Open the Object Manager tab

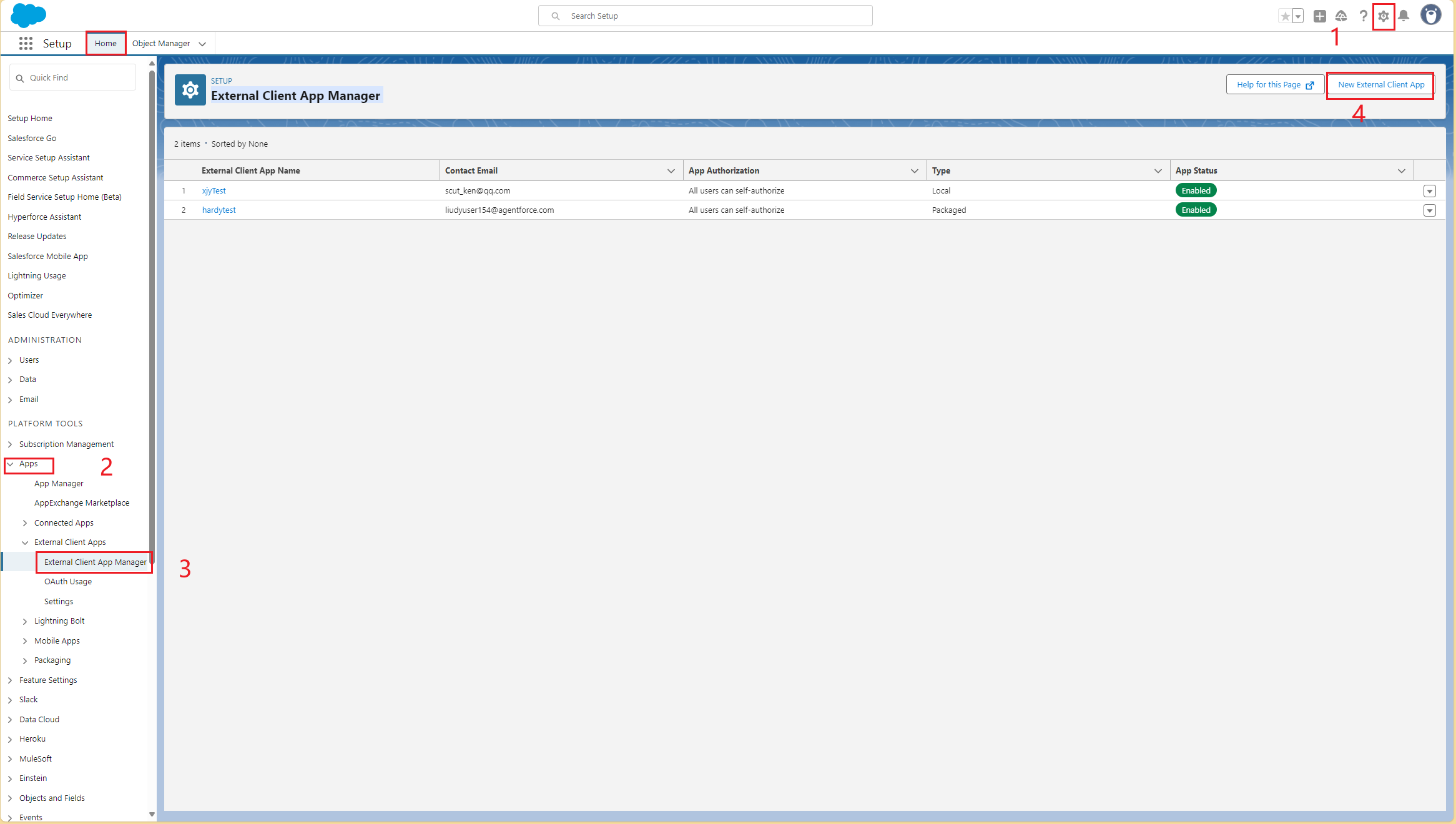click(161, 43)
